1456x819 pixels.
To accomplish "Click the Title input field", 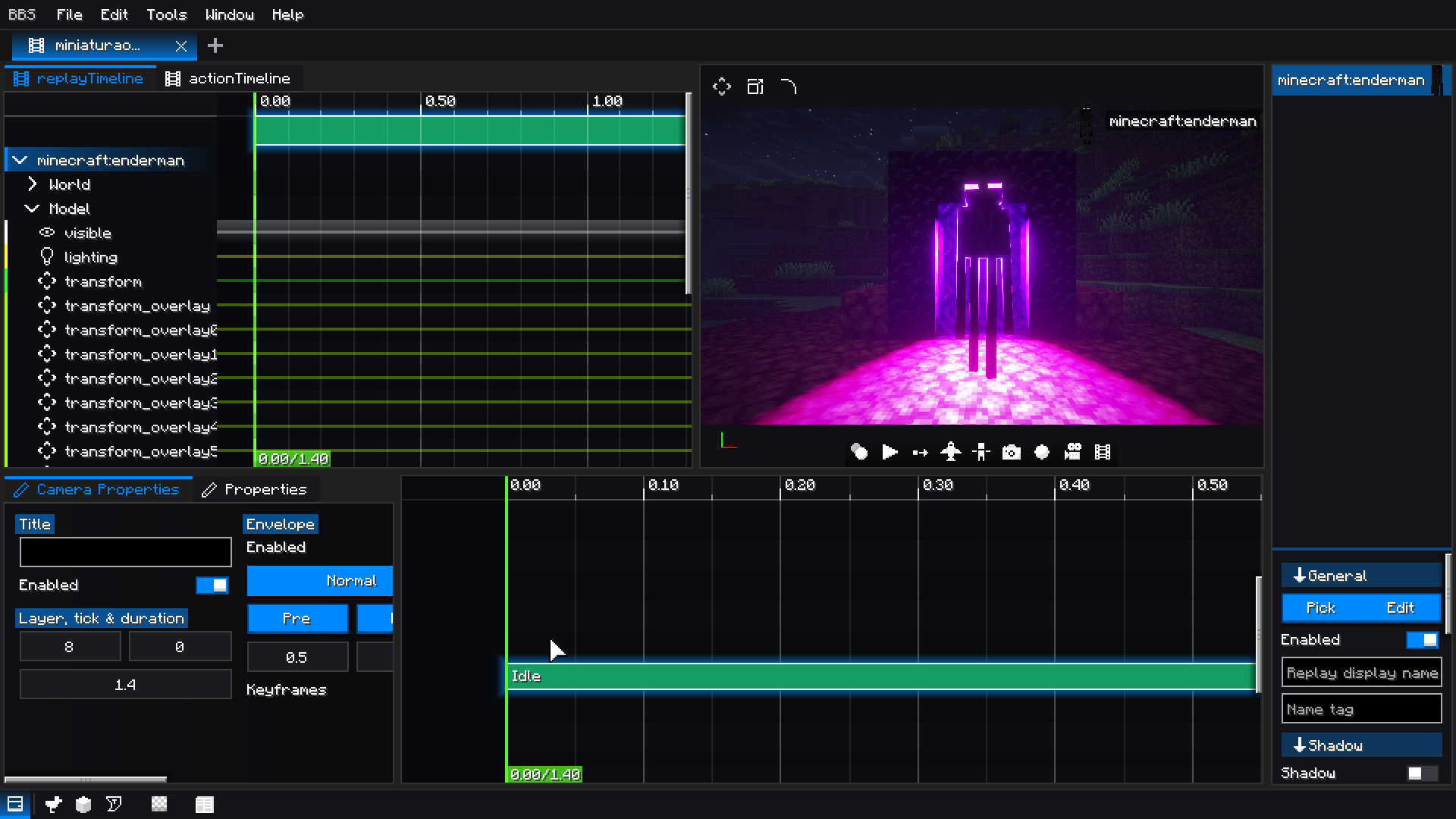I will [126, 552].
